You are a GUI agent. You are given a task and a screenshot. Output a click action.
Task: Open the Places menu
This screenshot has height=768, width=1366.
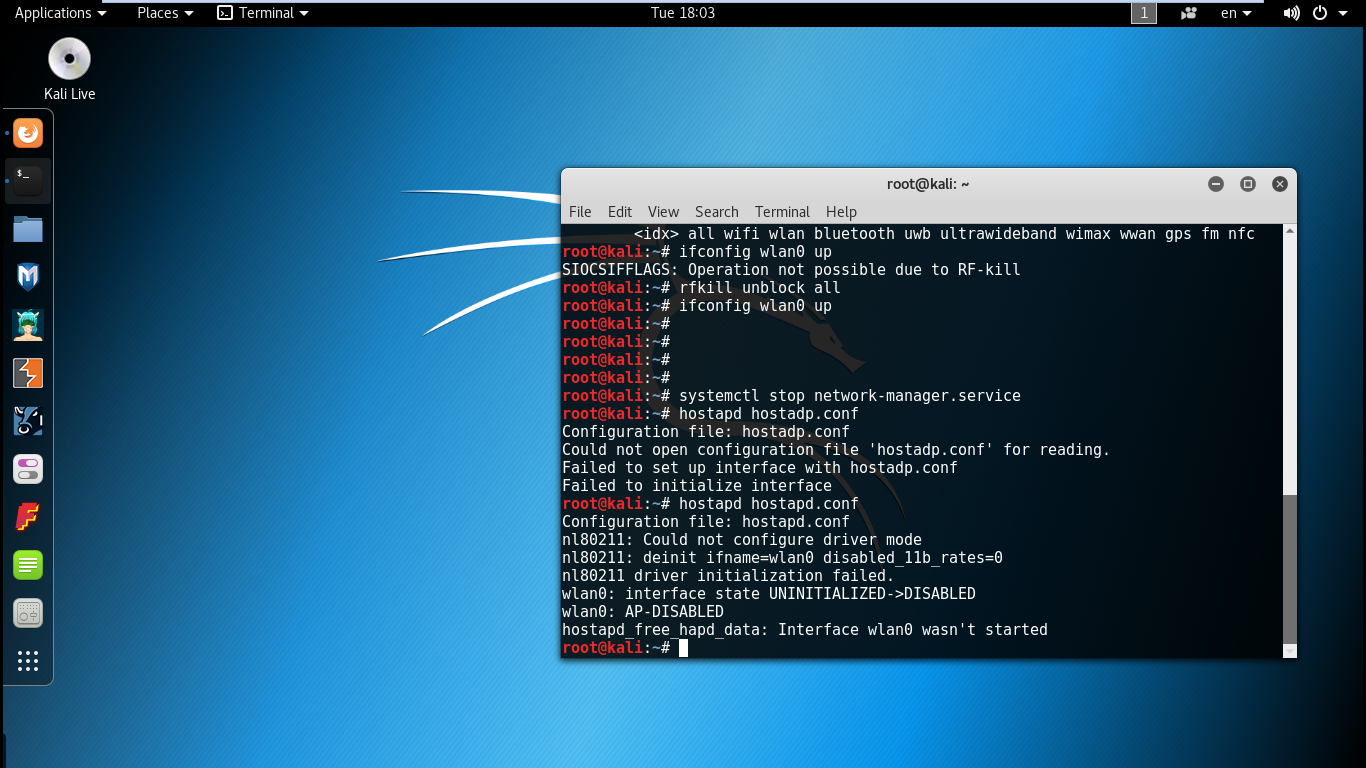tap(164, 13)
